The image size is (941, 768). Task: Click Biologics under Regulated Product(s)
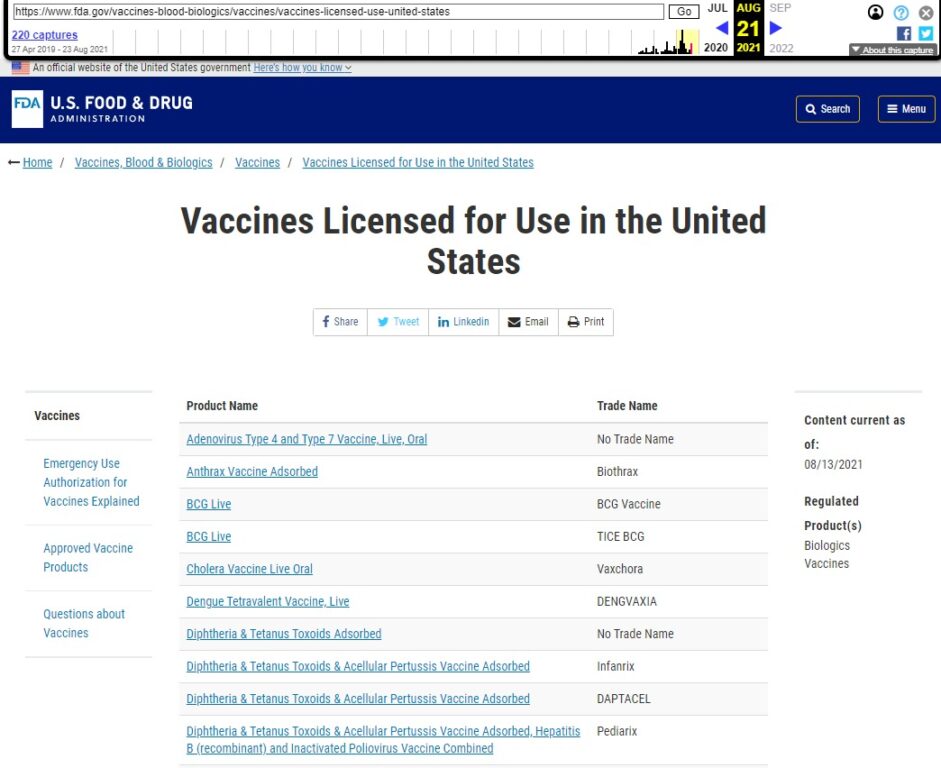tap(827, 545)
